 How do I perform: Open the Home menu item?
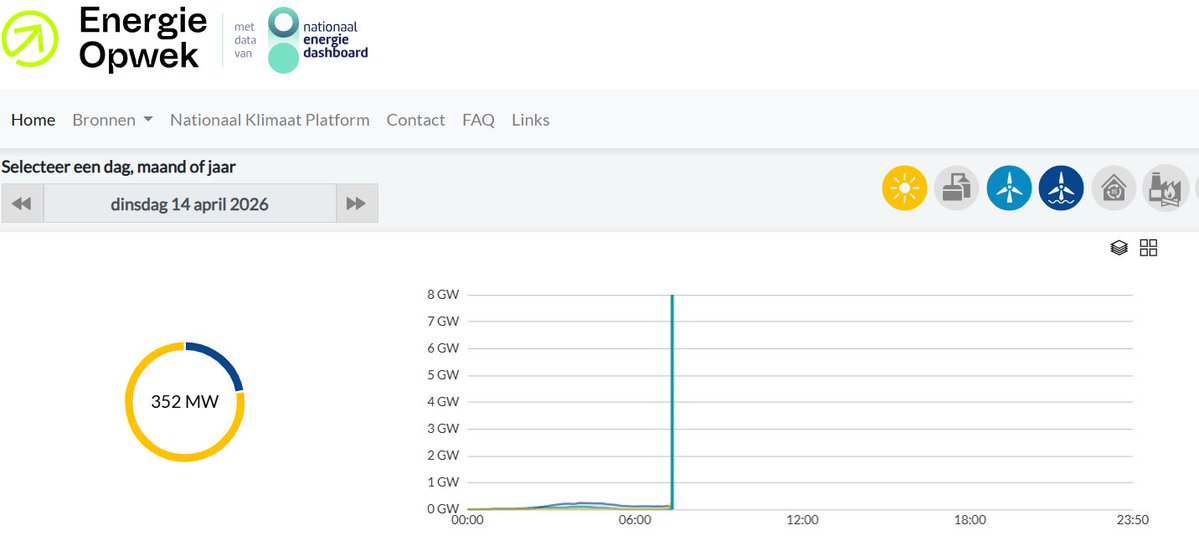[33, 120]
